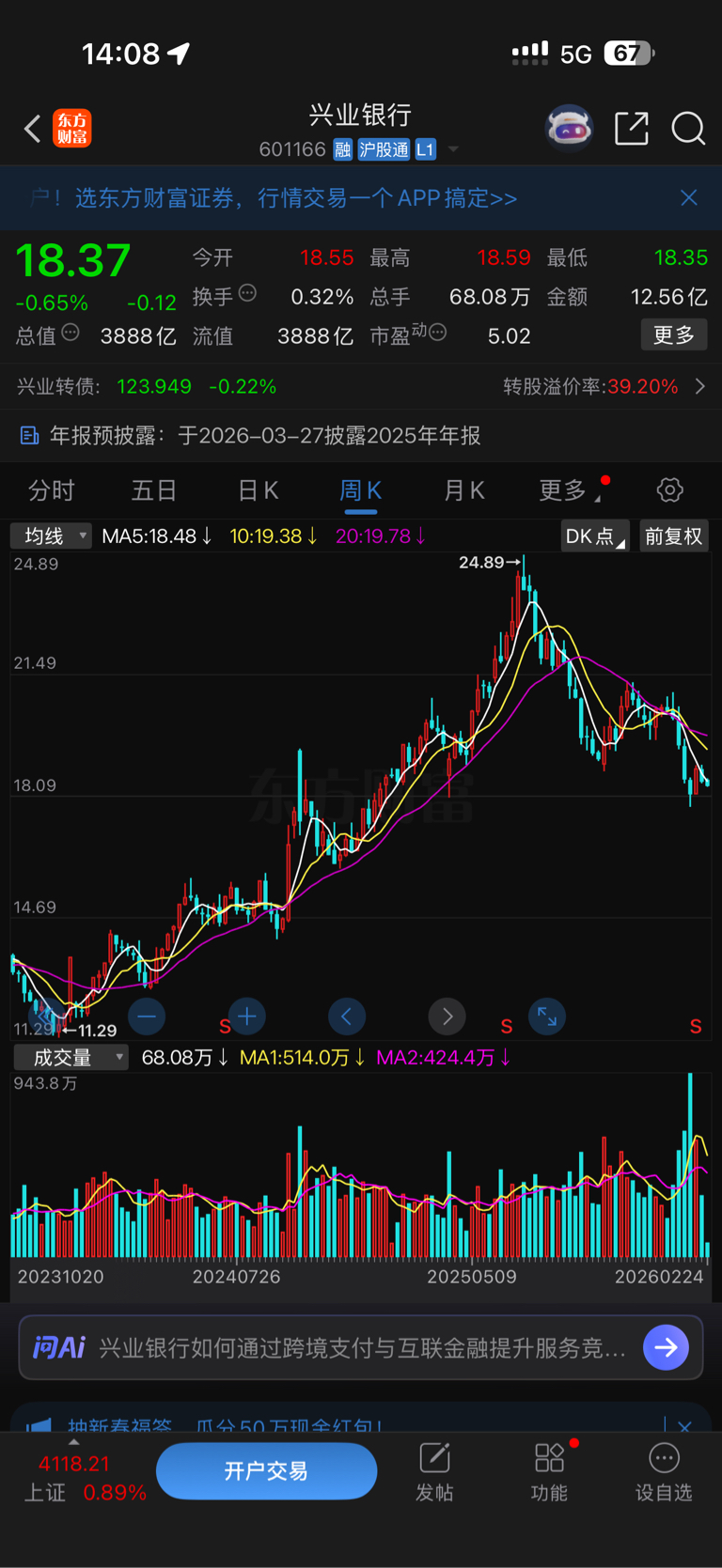Expand chart to fullscreen icon

tap(547, 1017)
